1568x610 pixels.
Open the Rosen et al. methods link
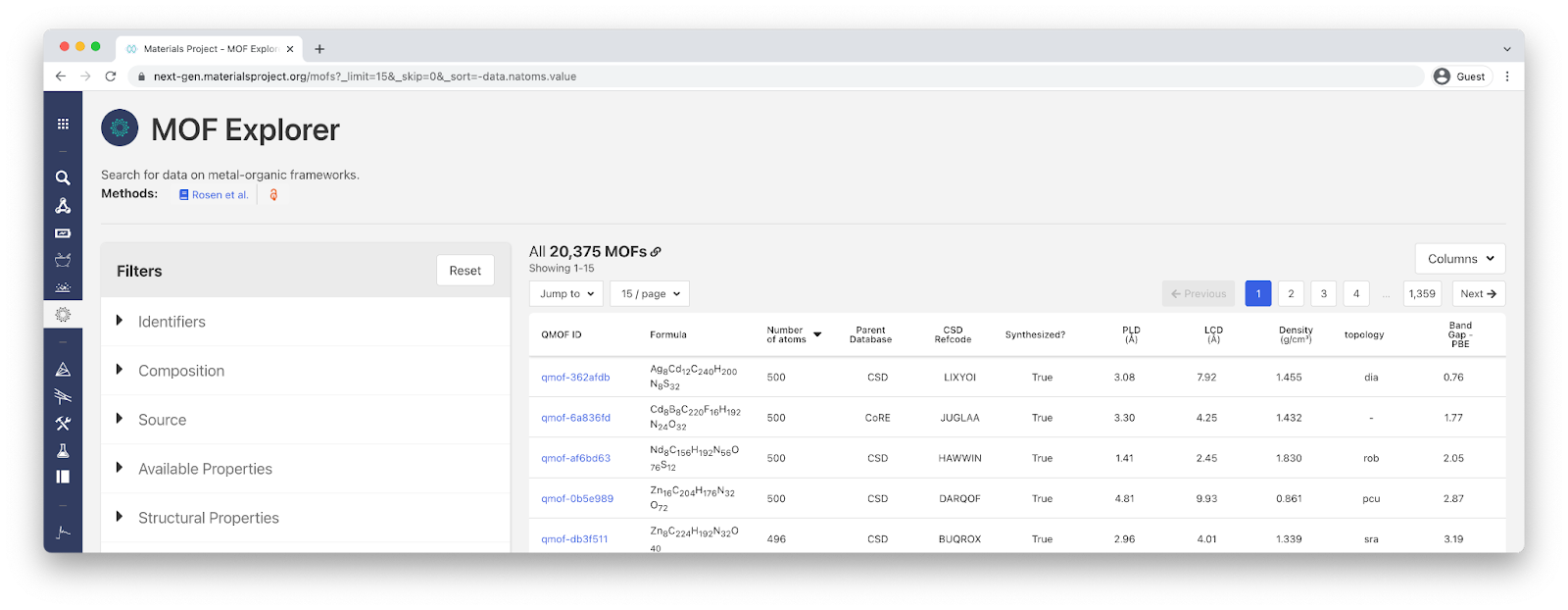[x=215, y=195]
